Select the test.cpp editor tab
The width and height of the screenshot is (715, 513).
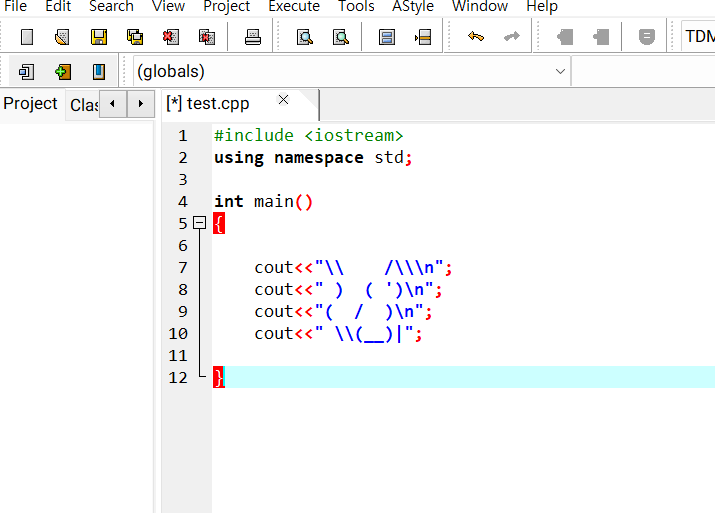point(208,104)
